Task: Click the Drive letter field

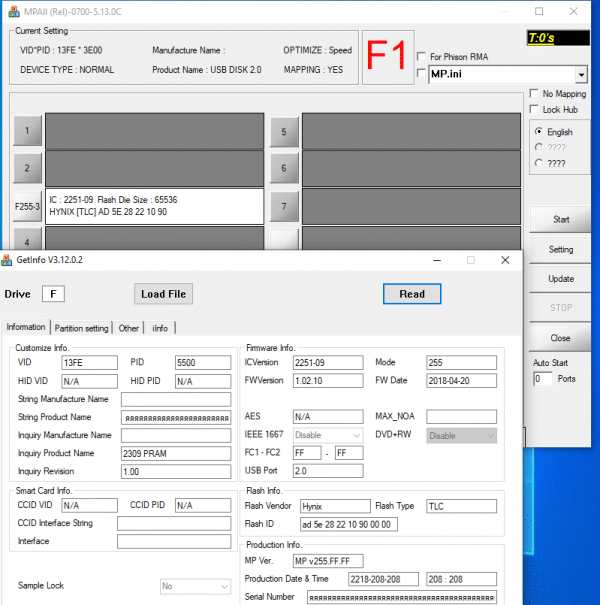Action: [53, 294]
